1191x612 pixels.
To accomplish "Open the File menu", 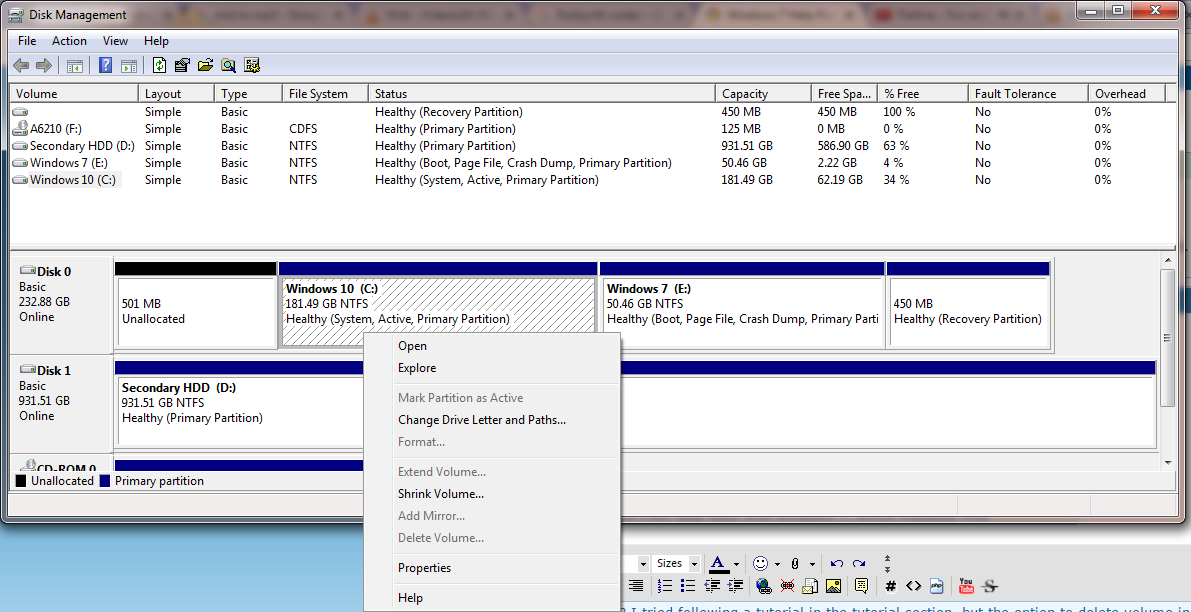I will point(27,41).
